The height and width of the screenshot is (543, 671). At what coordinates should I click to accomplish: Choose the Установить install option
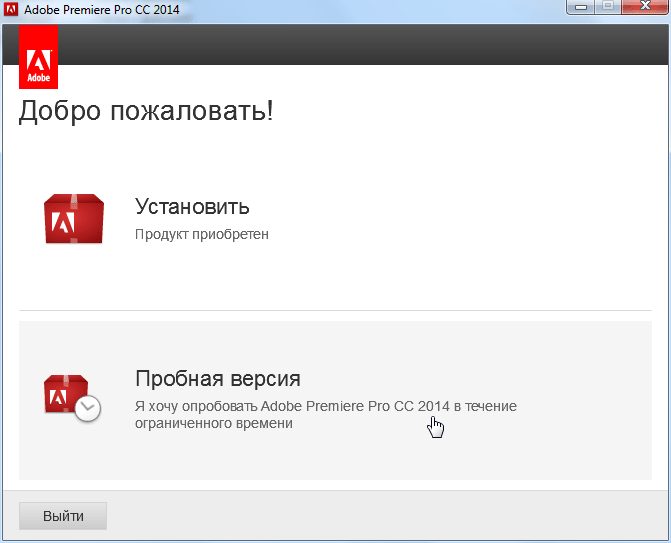point(335,219)
